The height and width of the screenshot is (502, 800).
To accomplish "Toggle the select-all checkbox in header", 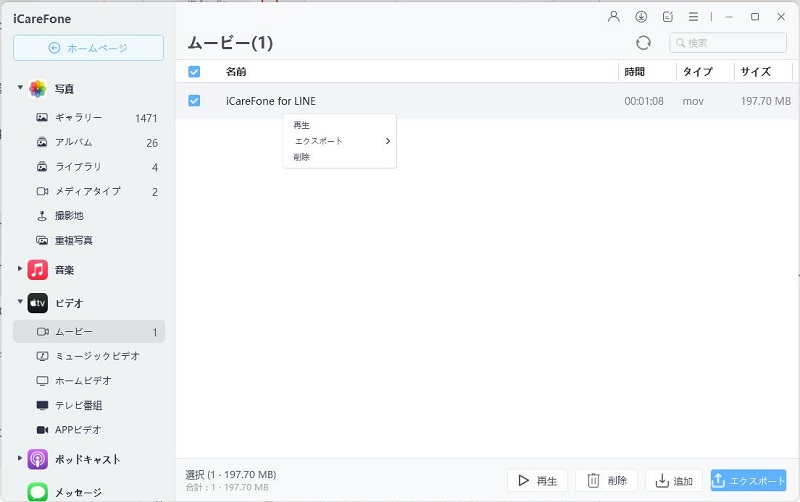I will tap(194, 71).
